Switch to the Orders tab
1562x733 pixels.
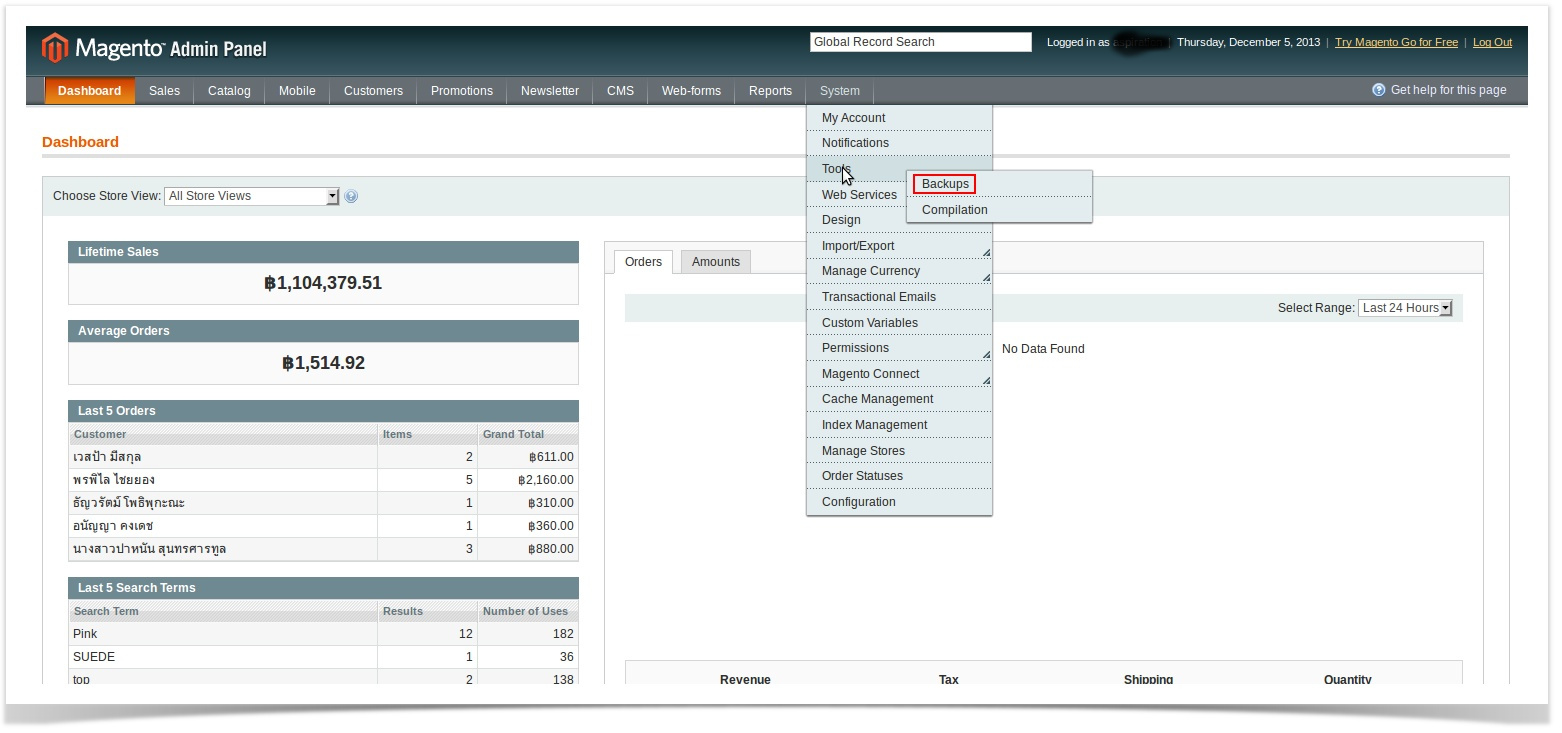(x=643, y=262)
